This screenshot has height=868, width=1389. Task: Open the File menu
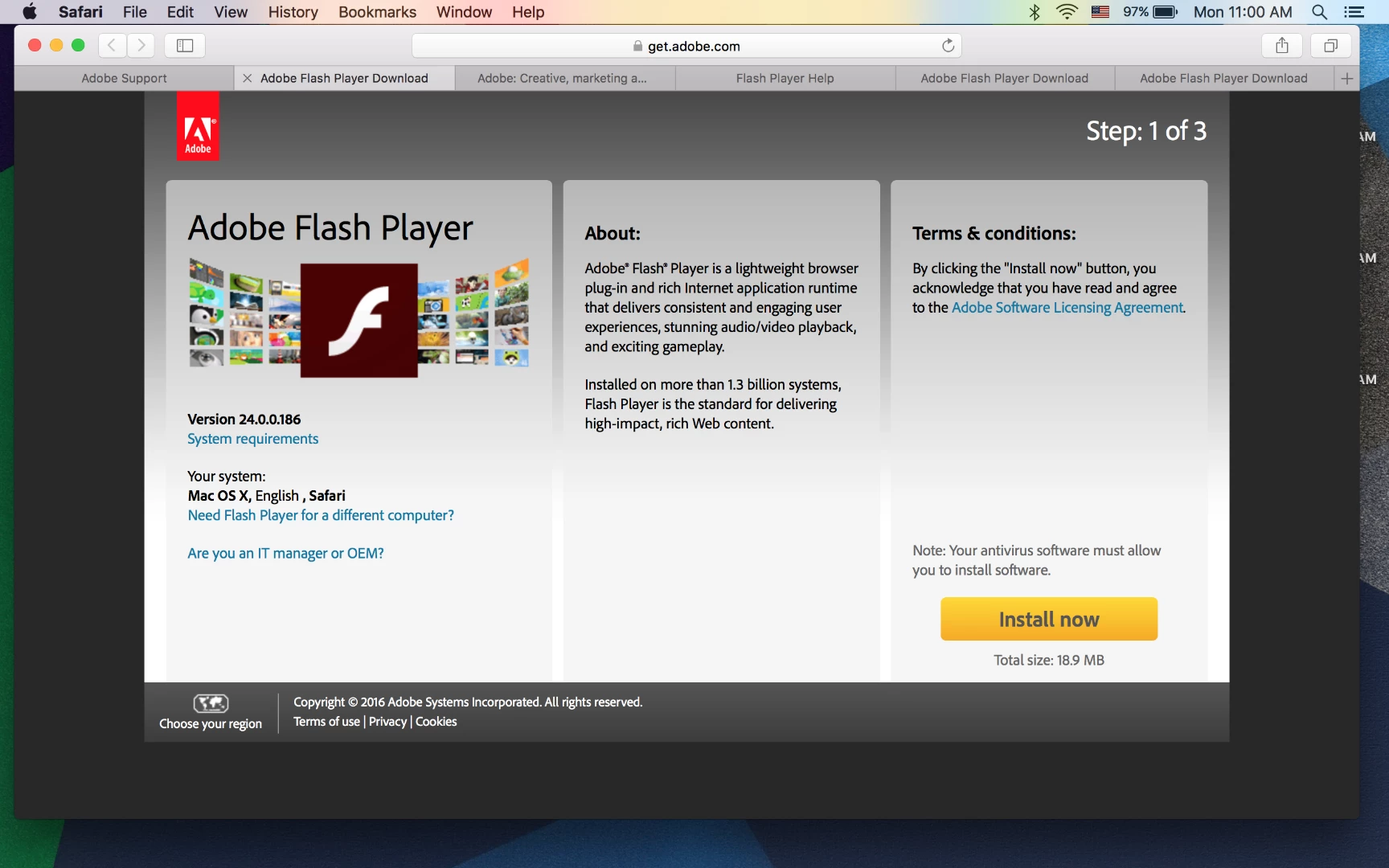(135, 11)
